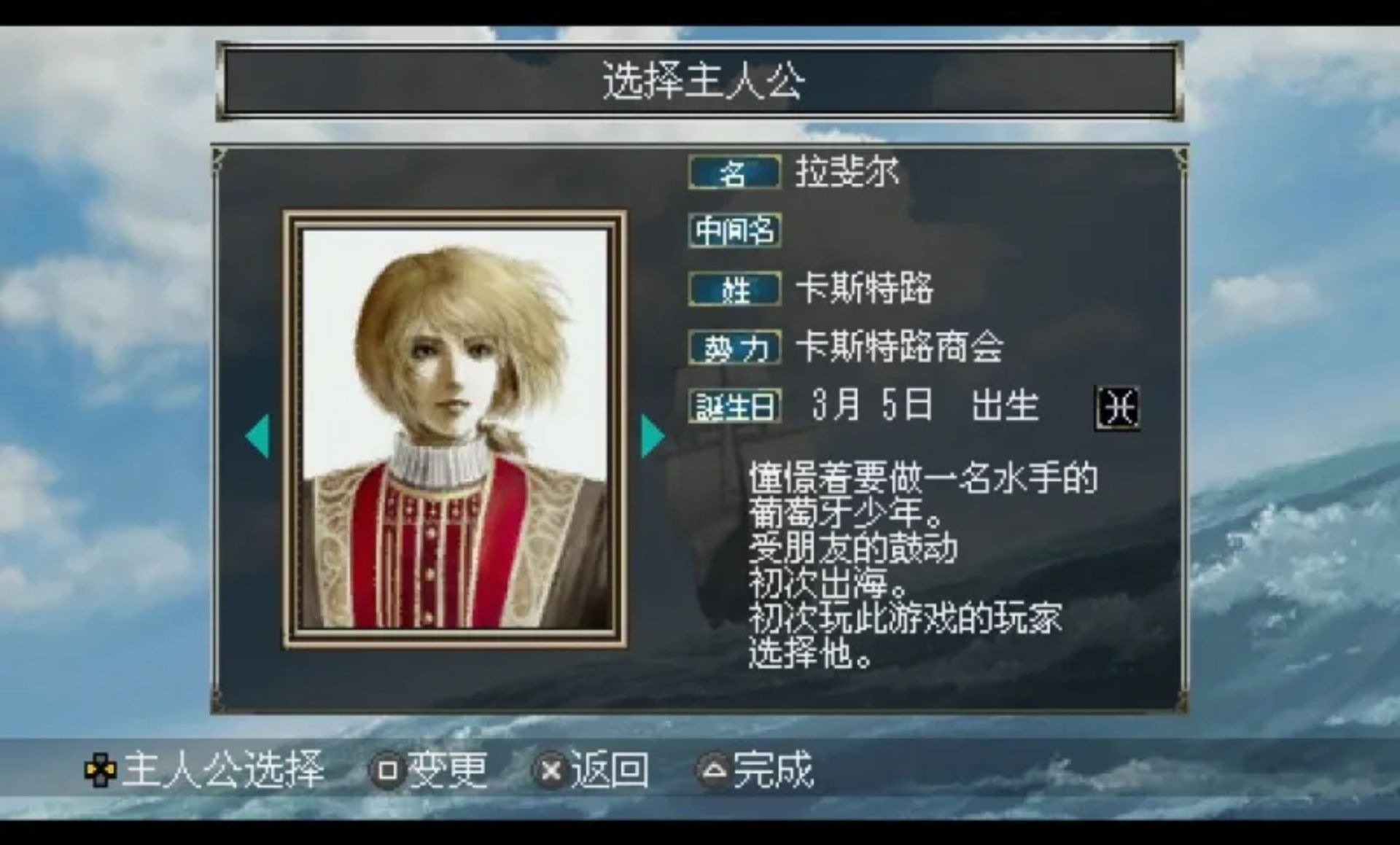This screenshot has width=1400, height=845.
Task: Click the triangle button icon next to 完成
Action: [715, 770]
